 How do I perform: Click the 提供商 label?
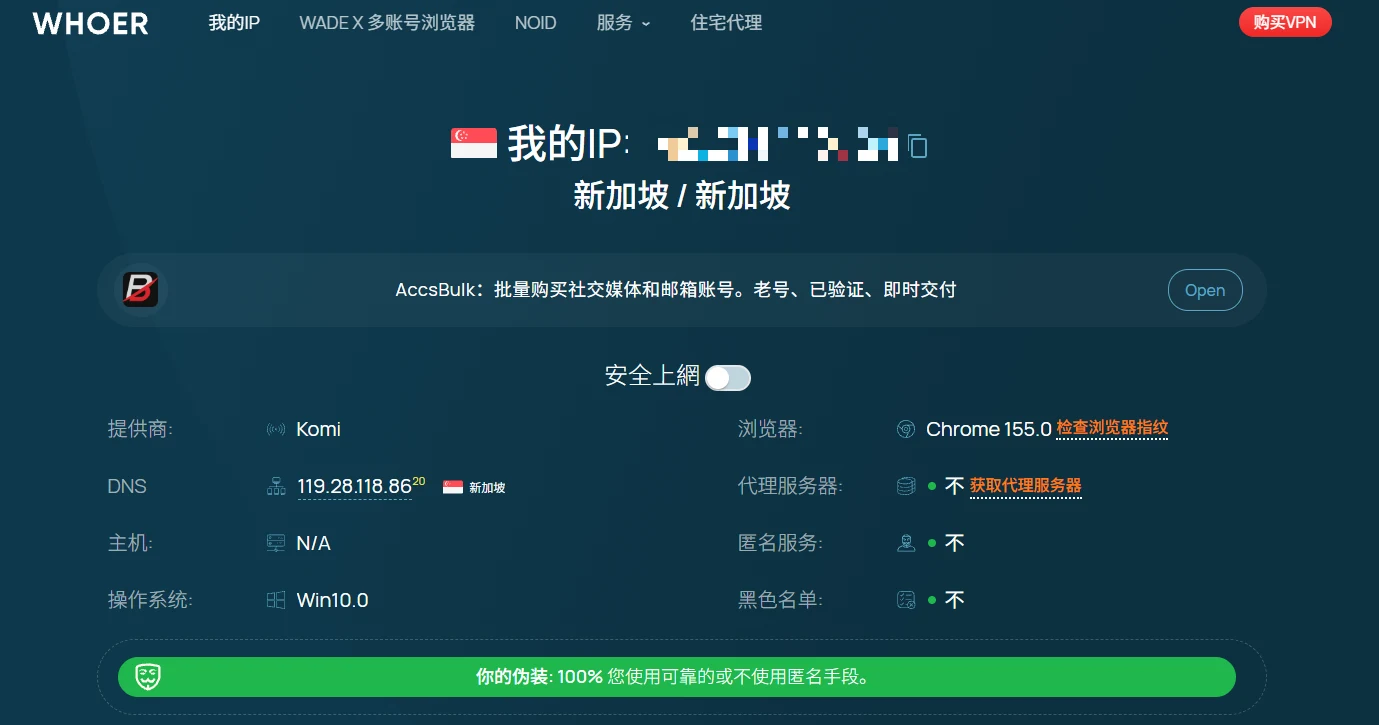[140, 430]
